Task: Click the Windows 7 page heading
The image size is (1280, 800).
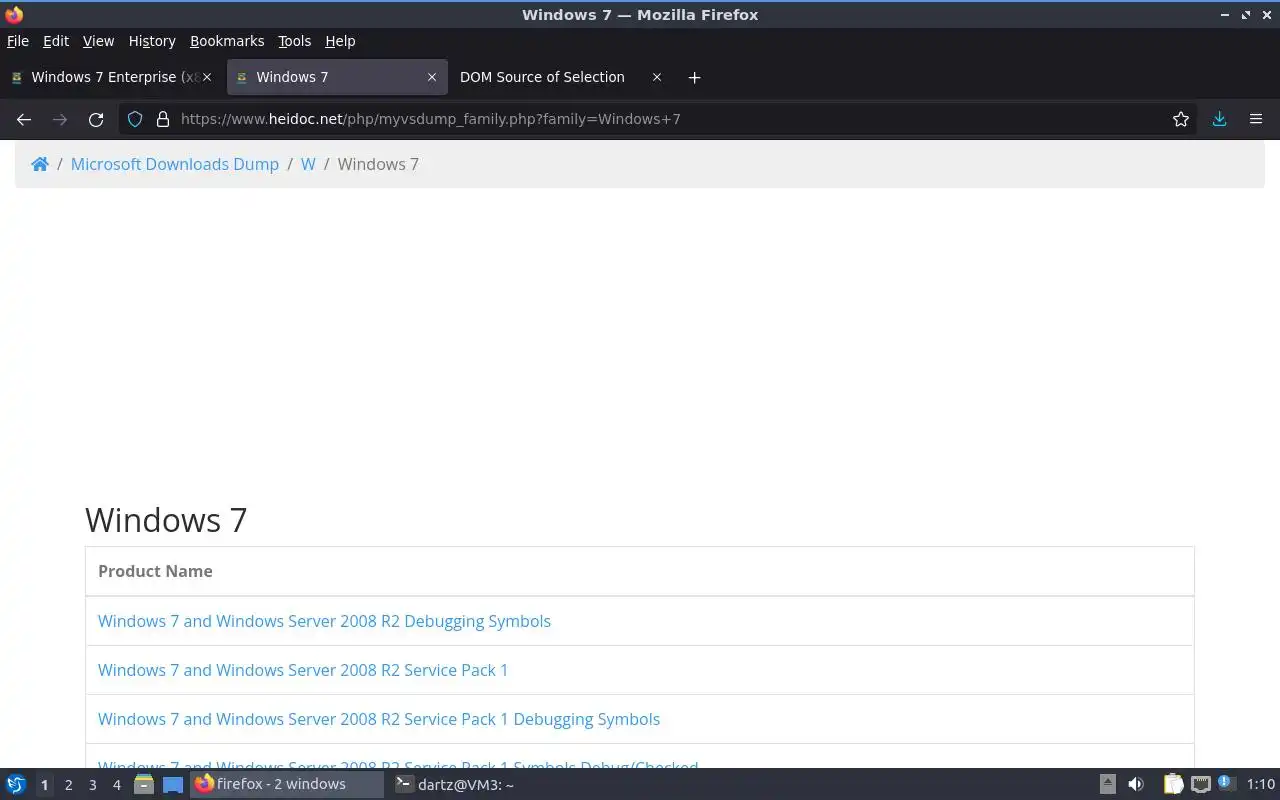Action: (166, 520)
